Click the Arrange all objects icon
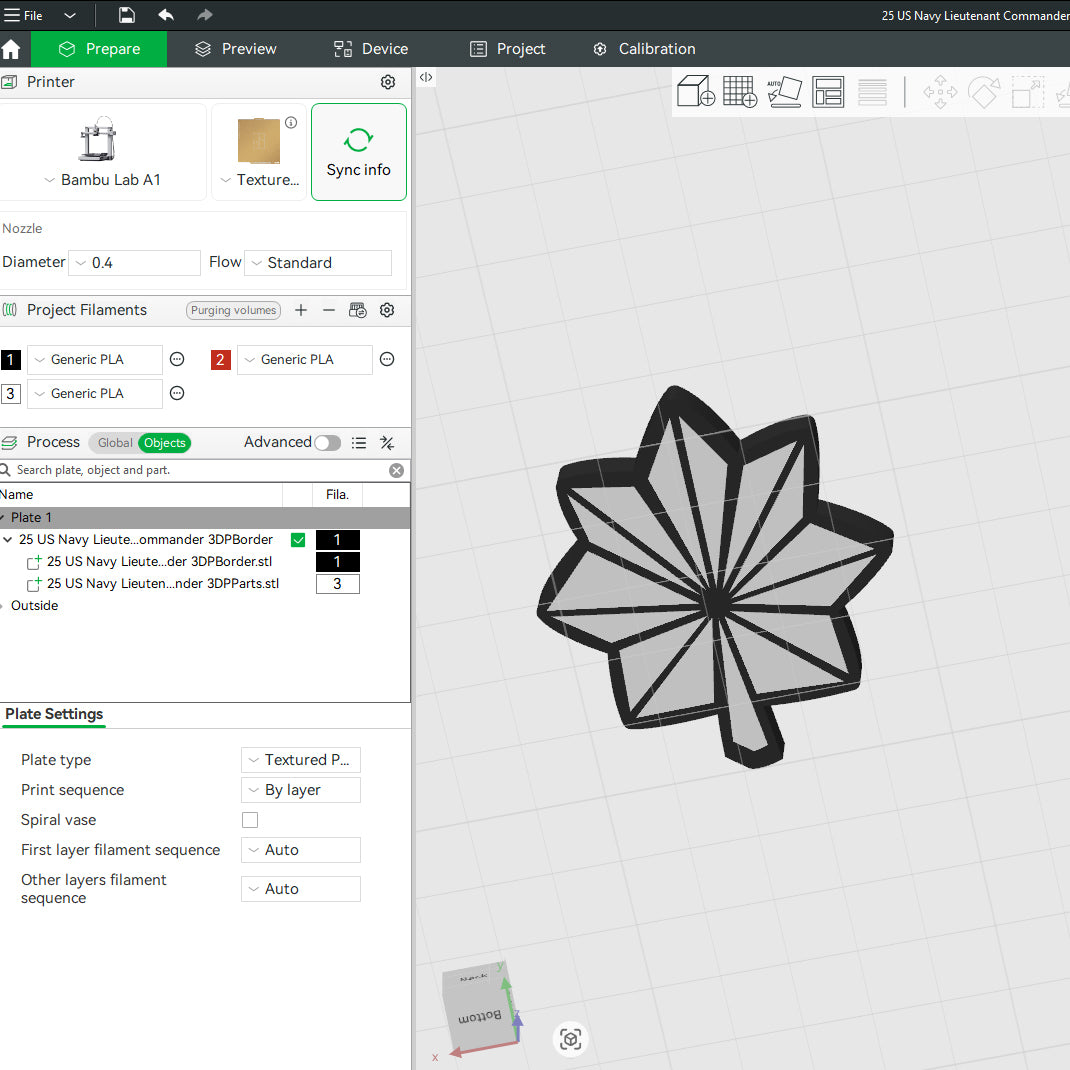Image resolution: width=1070 pixels, height=1070 pixels. pyautogui.click(x=828, y=91)
